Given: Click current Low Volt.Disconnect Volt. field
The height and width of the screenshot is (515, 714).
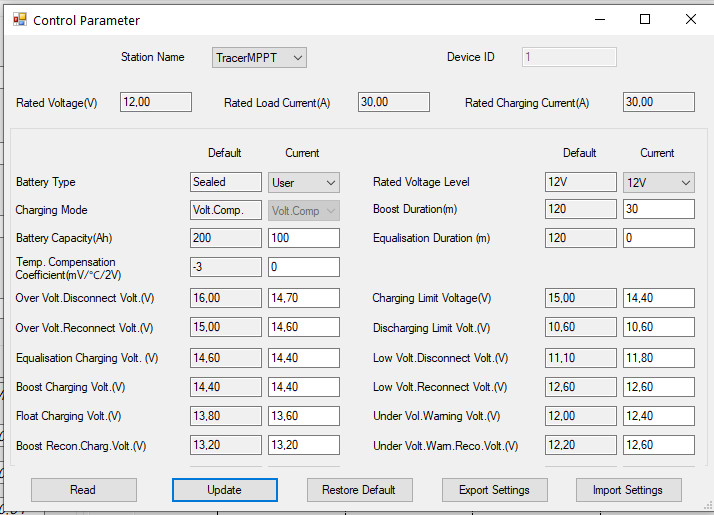Looking at the screenshot, I should tap(657, 358).
